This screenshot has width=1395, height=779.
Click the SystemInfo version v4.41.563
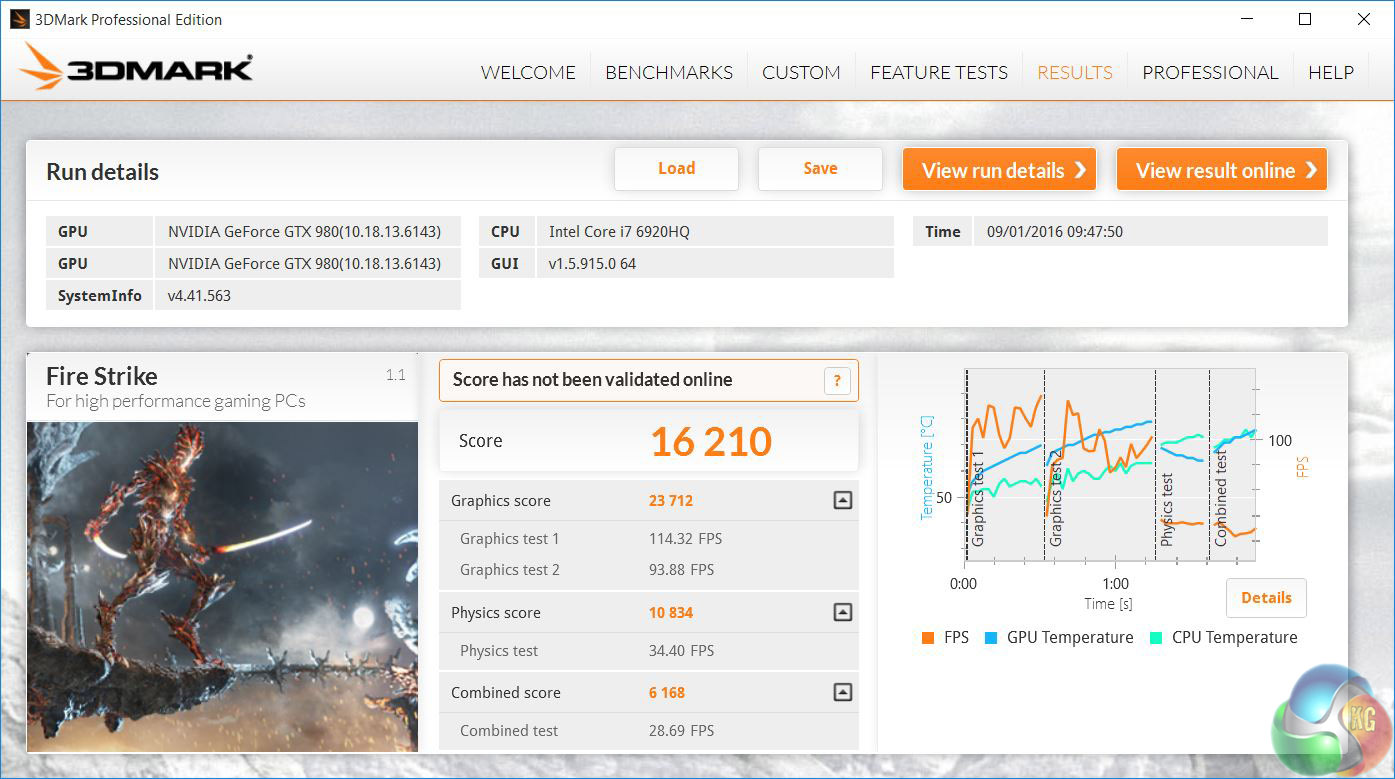pos(199,296)
